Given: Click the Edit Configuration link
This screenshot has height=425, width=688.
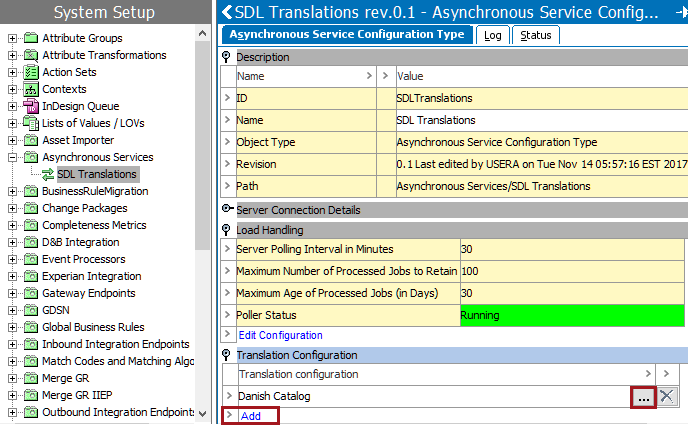Looking at the screenshot, I should pyautogui.click(x=280, y=335).
